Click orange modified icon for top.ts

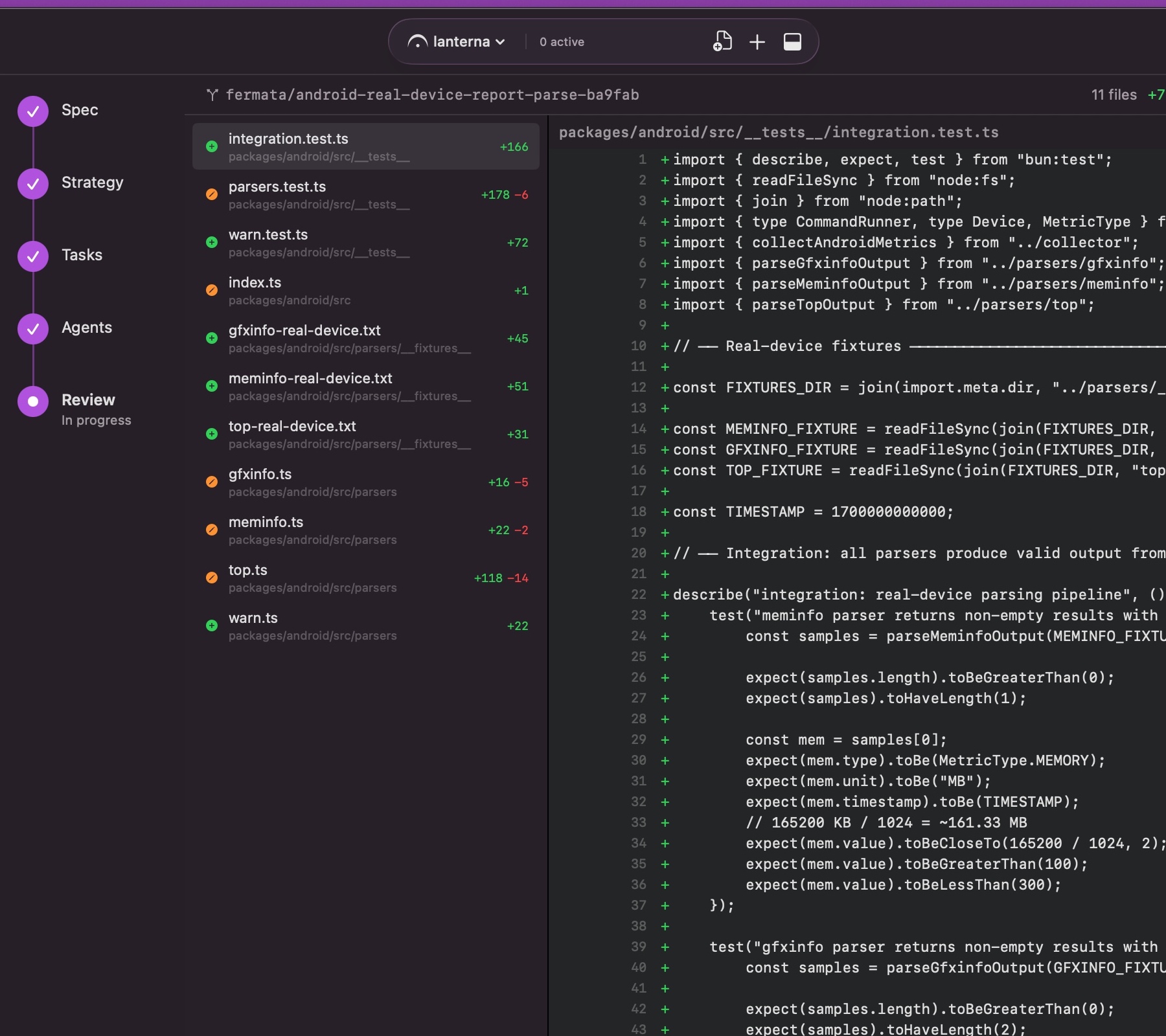point(212,578)
